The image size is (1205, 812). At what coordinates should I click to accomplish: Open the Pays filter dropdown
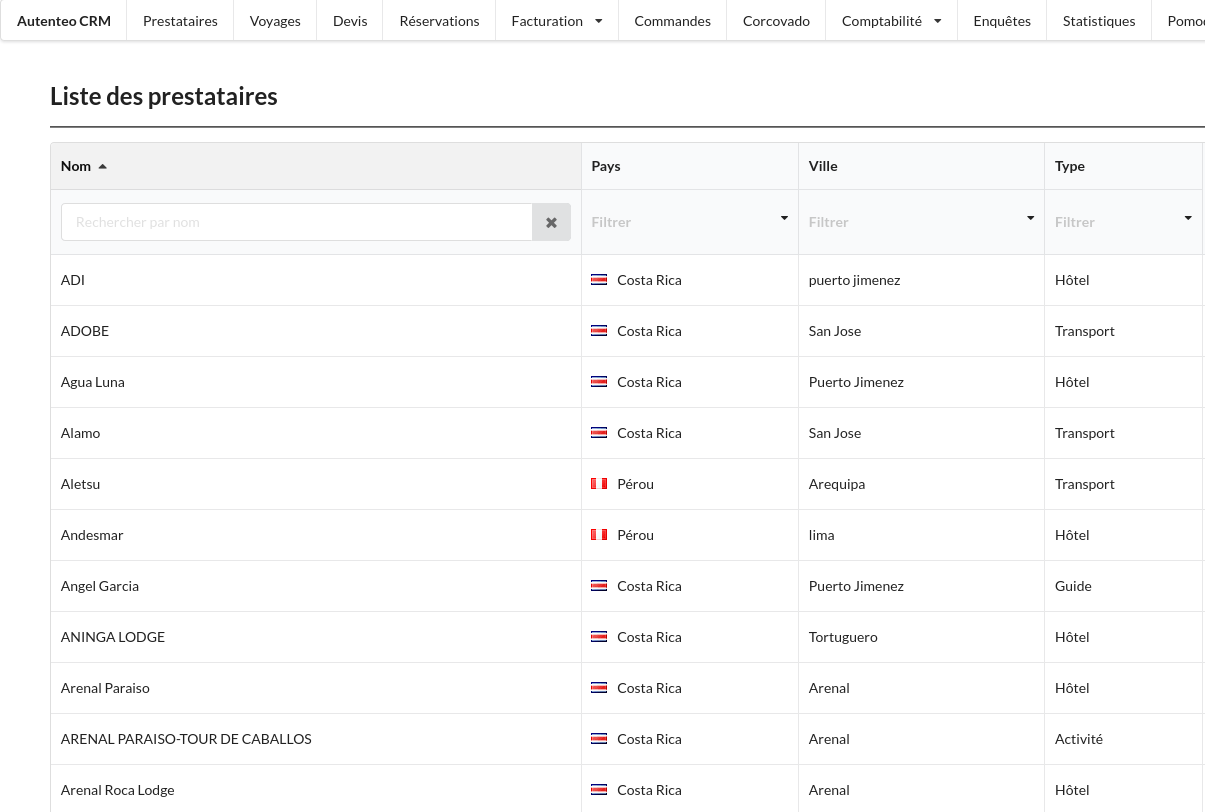pos(690,222)
